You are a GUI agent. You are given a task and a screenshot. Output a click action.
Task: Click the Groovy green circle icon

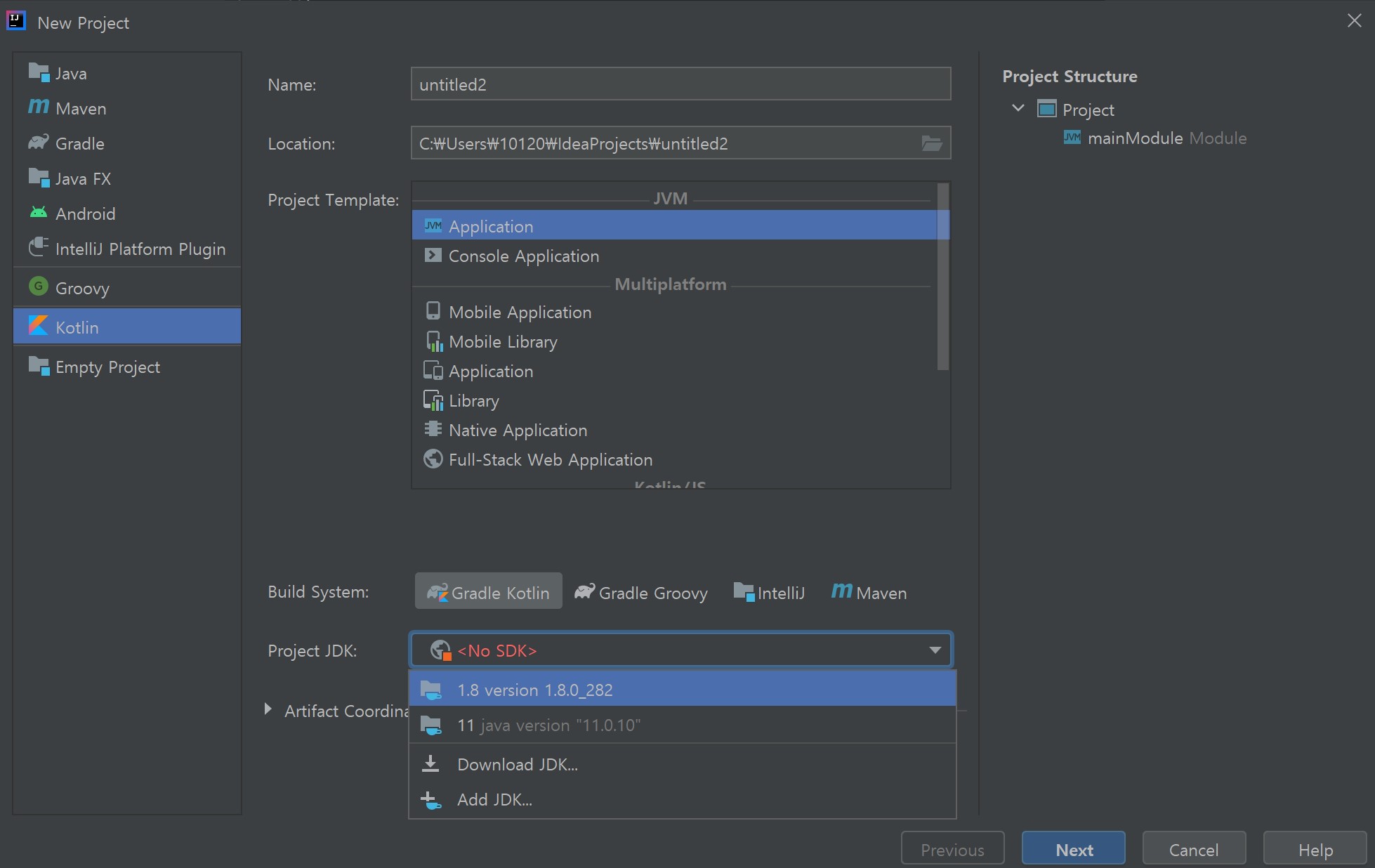39,287
